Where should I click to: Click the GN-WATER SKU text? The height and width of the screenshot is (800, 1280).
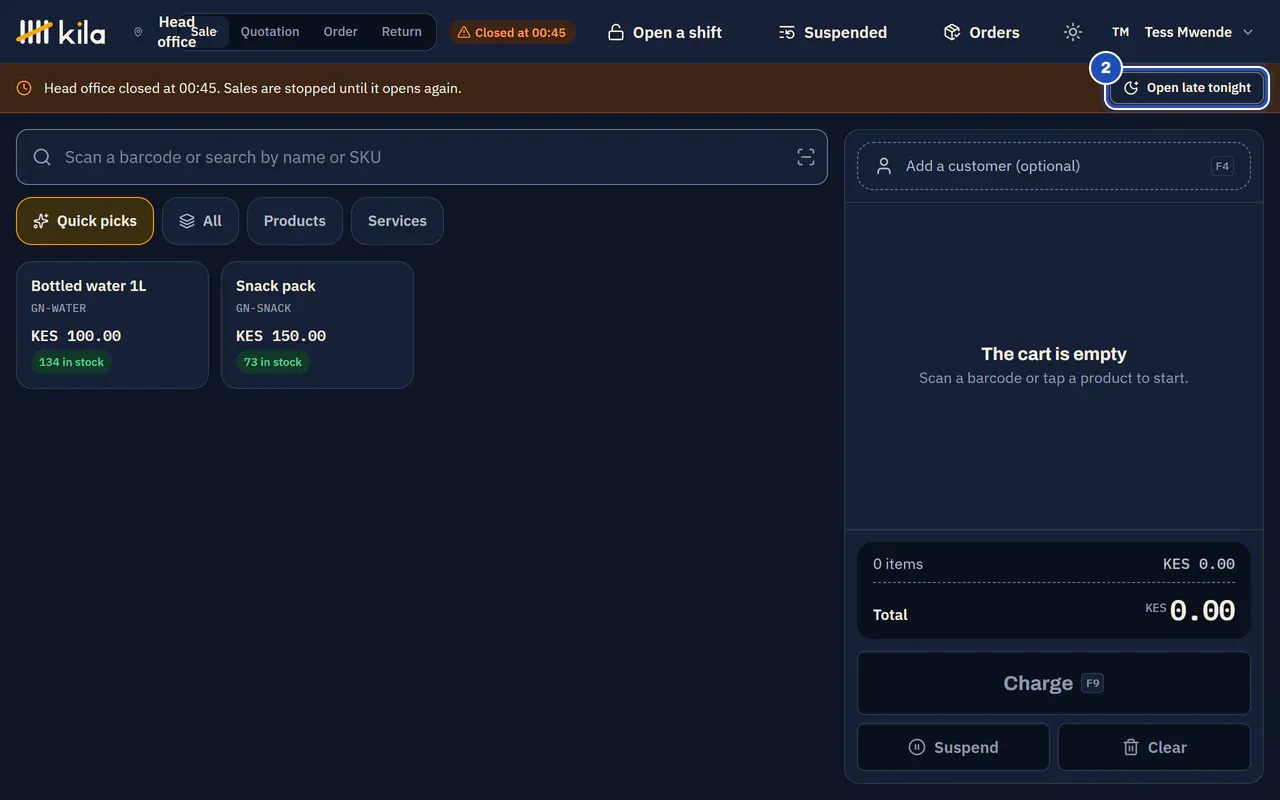[x=59, y=308]
